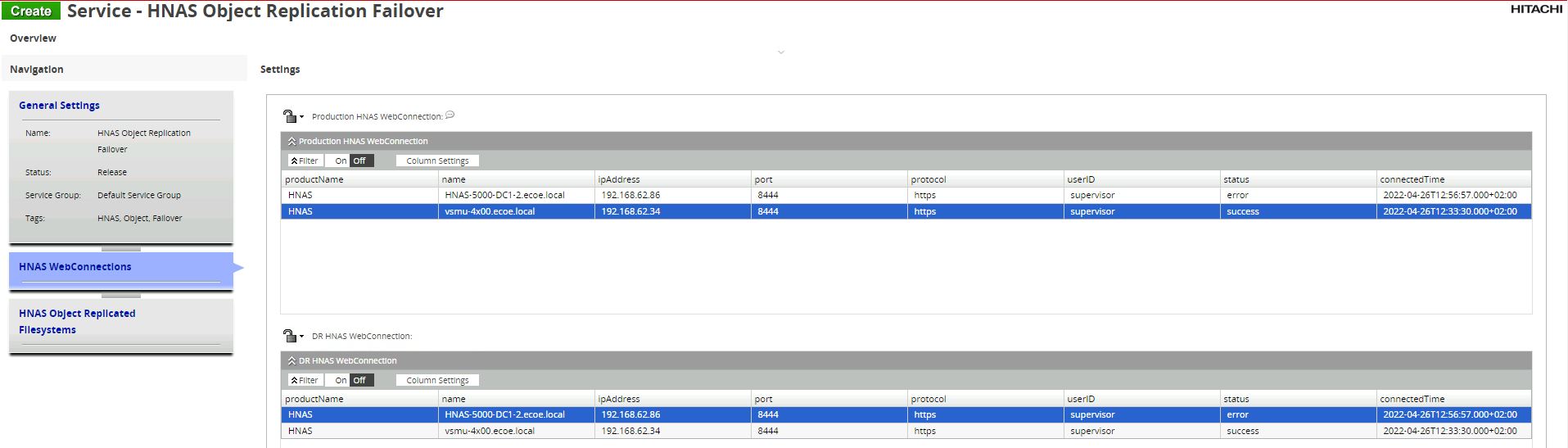Screen dimensions: 1568x448
Task: Click Default Service Group value
Action: pyautogui.click(x=139, y=195)
